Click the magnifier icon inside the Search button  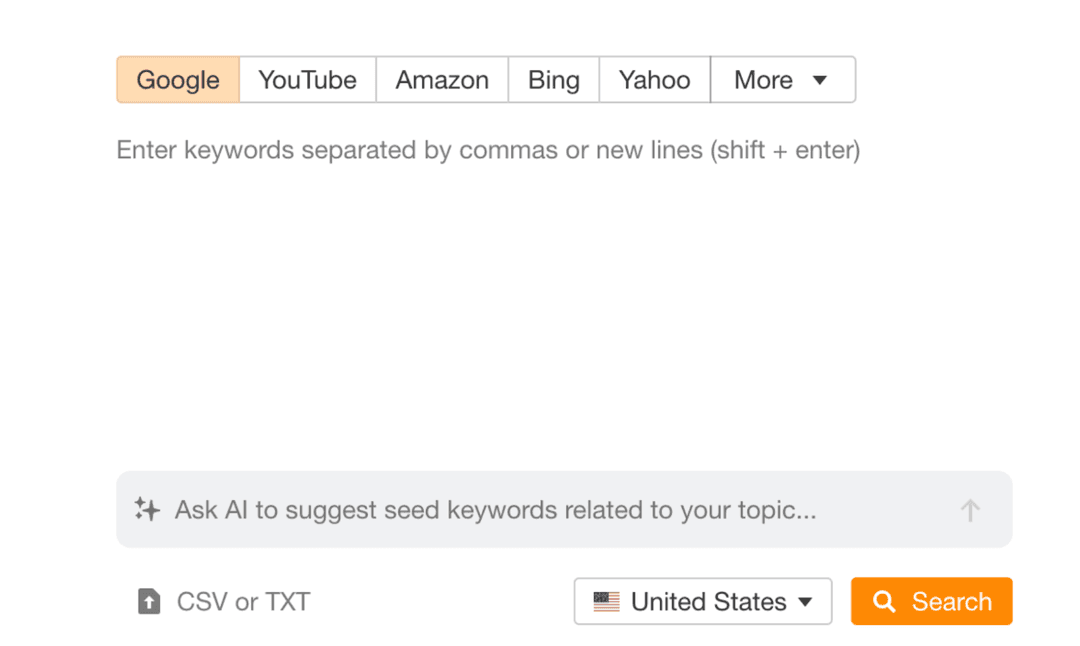pos(884,601)
